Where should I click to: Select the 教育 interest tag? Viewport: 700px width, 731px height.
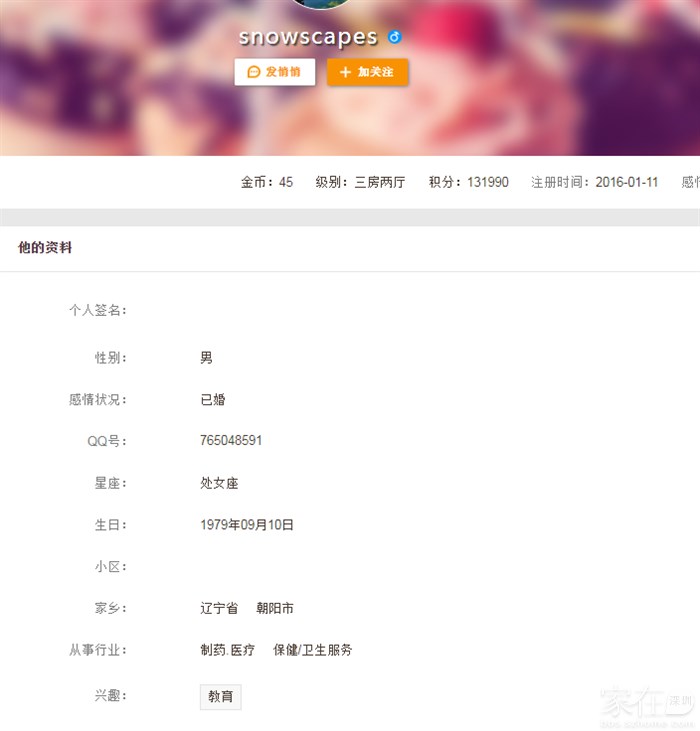coord(220,697)
